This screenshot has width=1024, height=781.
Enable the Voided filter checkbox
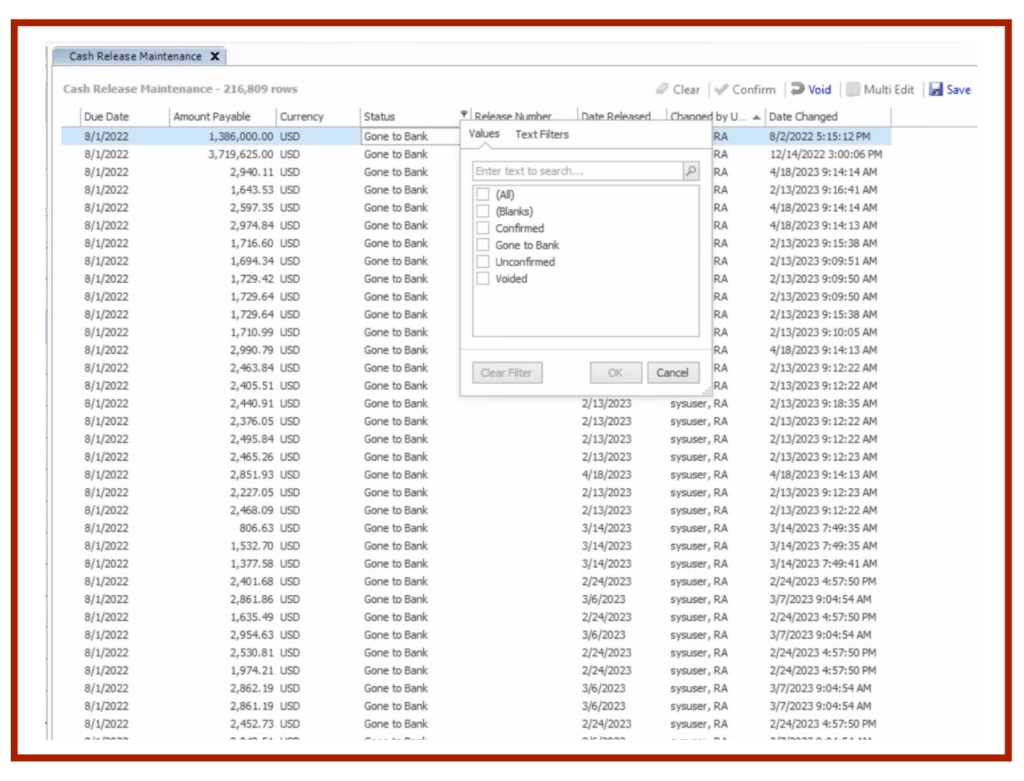483,279
